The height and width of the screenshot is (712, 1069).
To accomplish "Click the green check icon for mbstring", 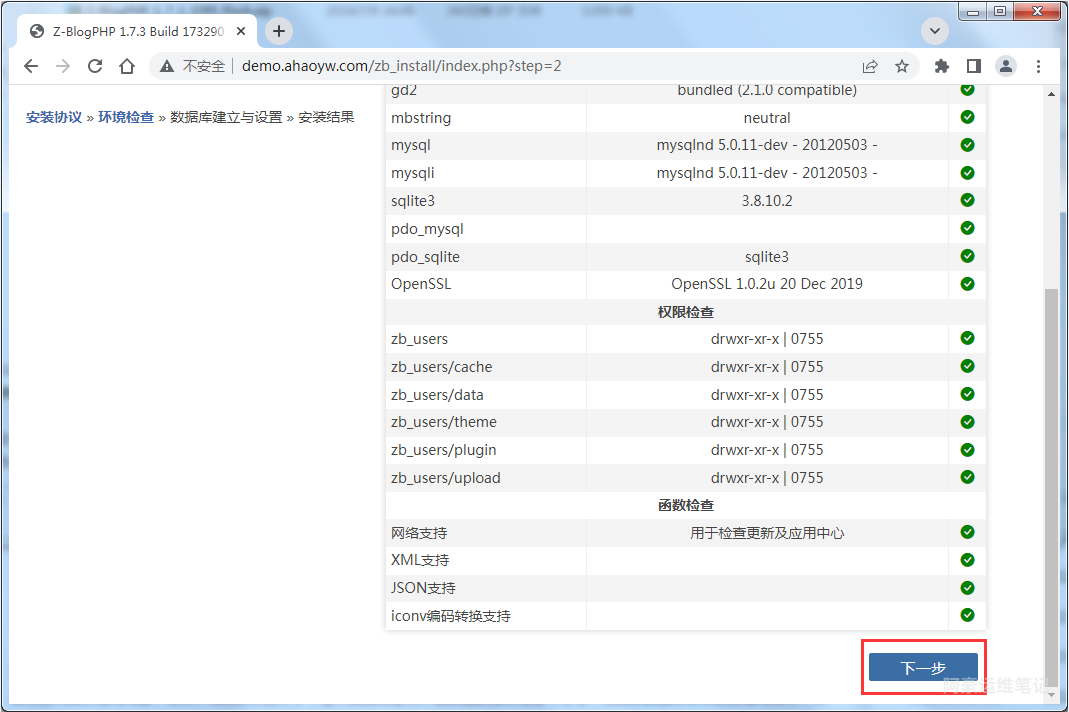I will pyautogui.click(x=967, y=117).
